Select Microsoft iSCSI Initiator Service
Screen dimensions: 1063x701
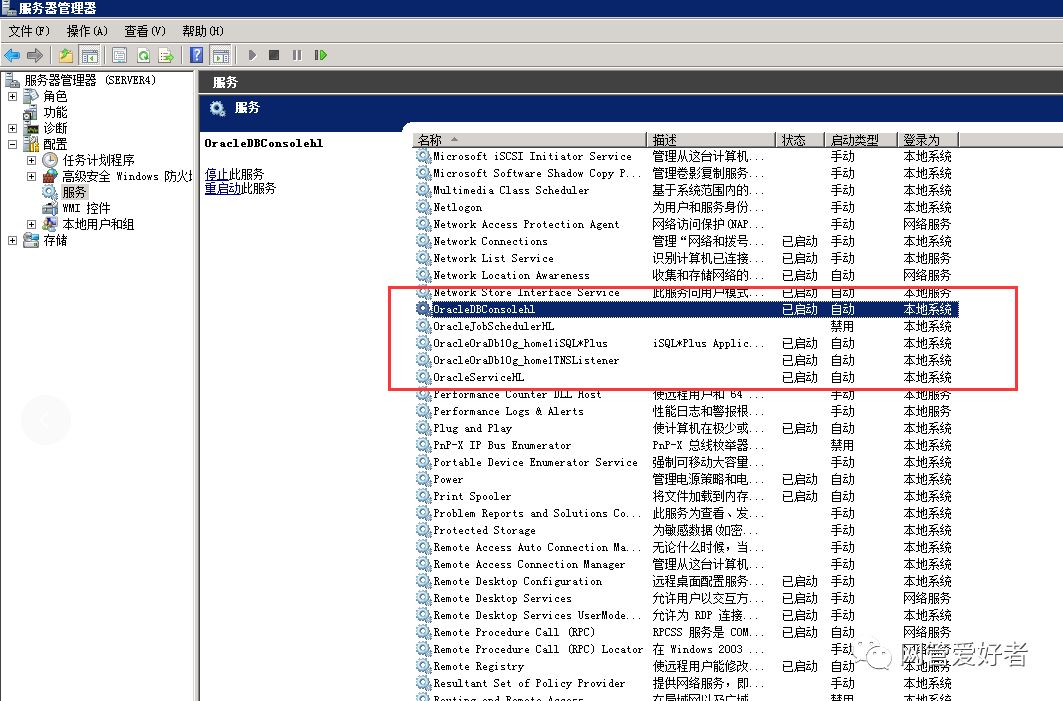pyautogui.click(x=532, y=156)
